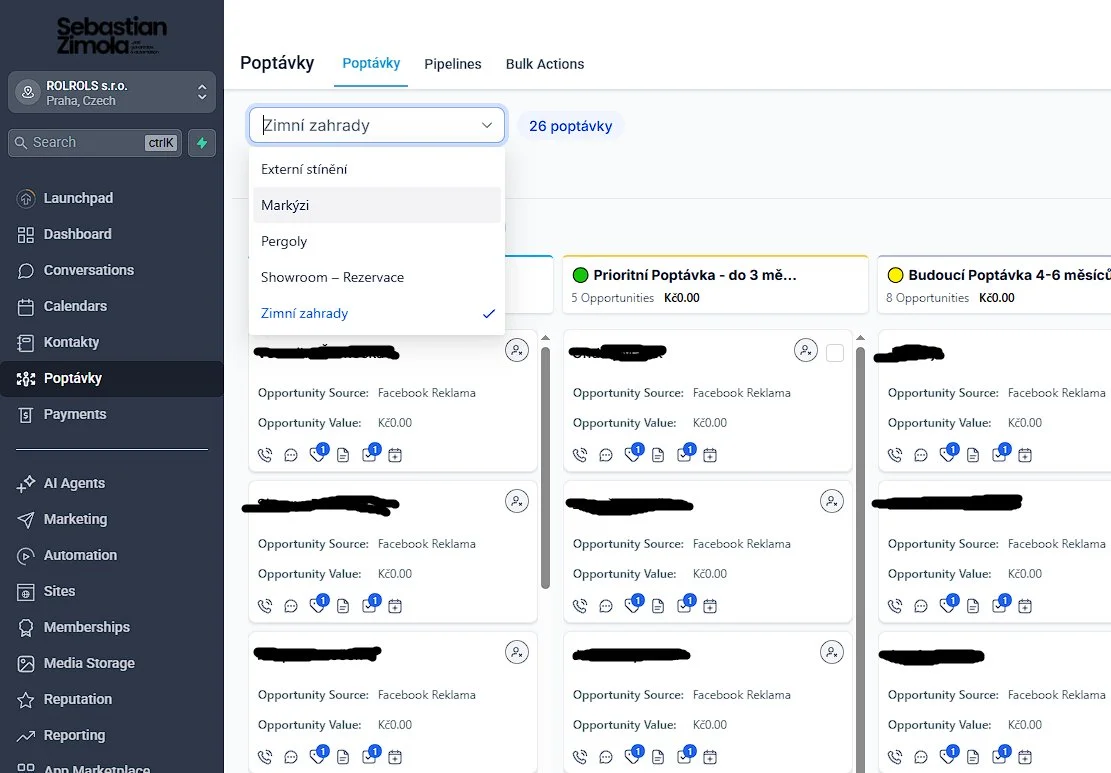Switch to the Pipelines tab
The image size is (1111, 773).
point(453,64)
